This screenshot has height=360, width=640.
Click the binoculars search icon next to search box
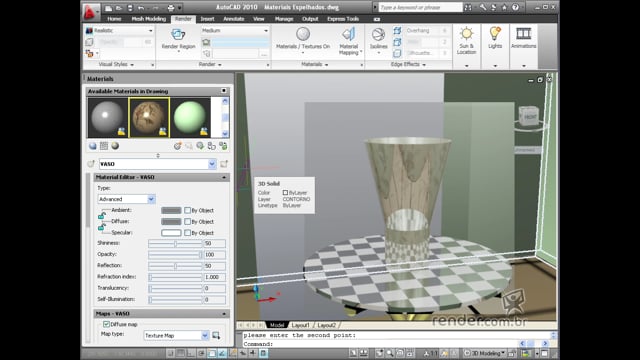point(468,7)
